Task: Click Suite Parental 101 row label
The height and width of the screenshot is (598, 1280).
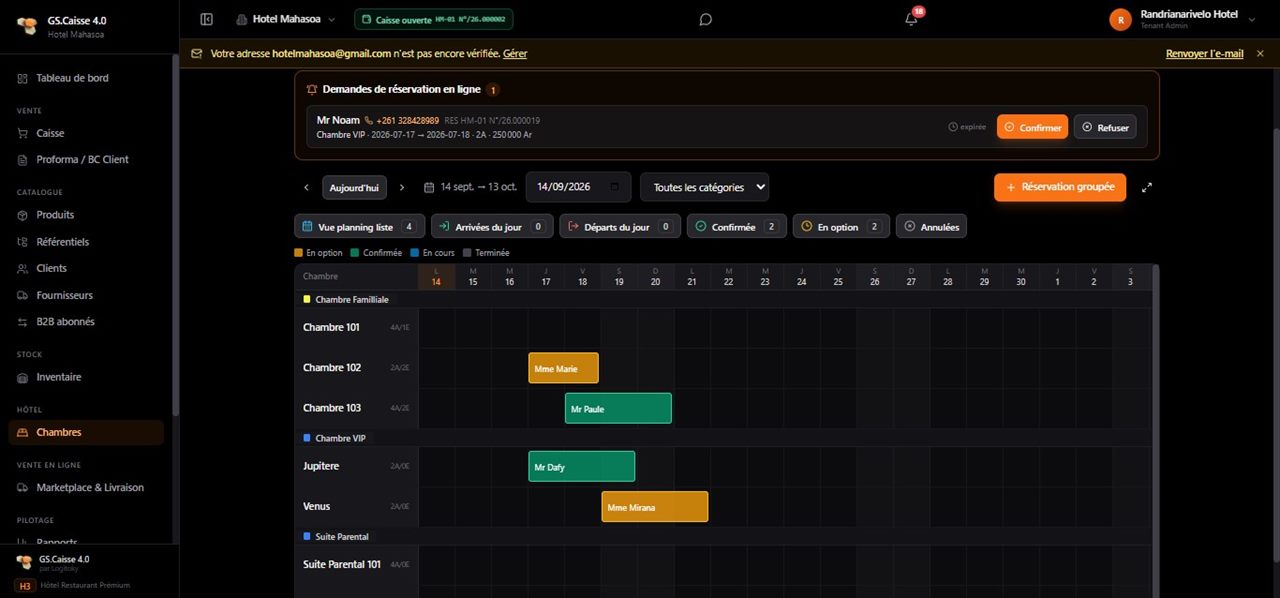Action: click(342, 564)
